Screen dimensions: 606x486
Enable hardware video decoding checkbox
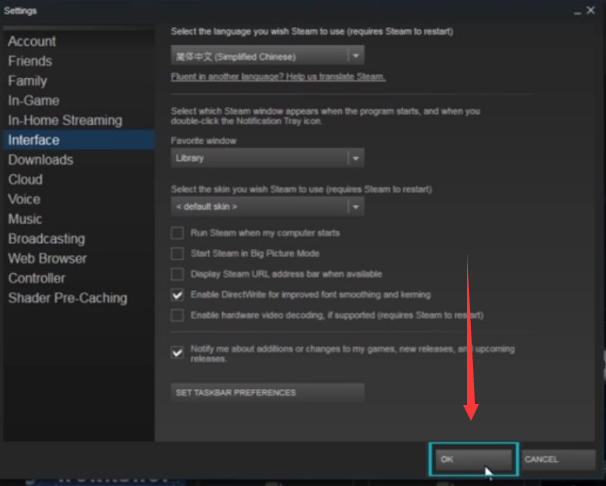[177, 315]
